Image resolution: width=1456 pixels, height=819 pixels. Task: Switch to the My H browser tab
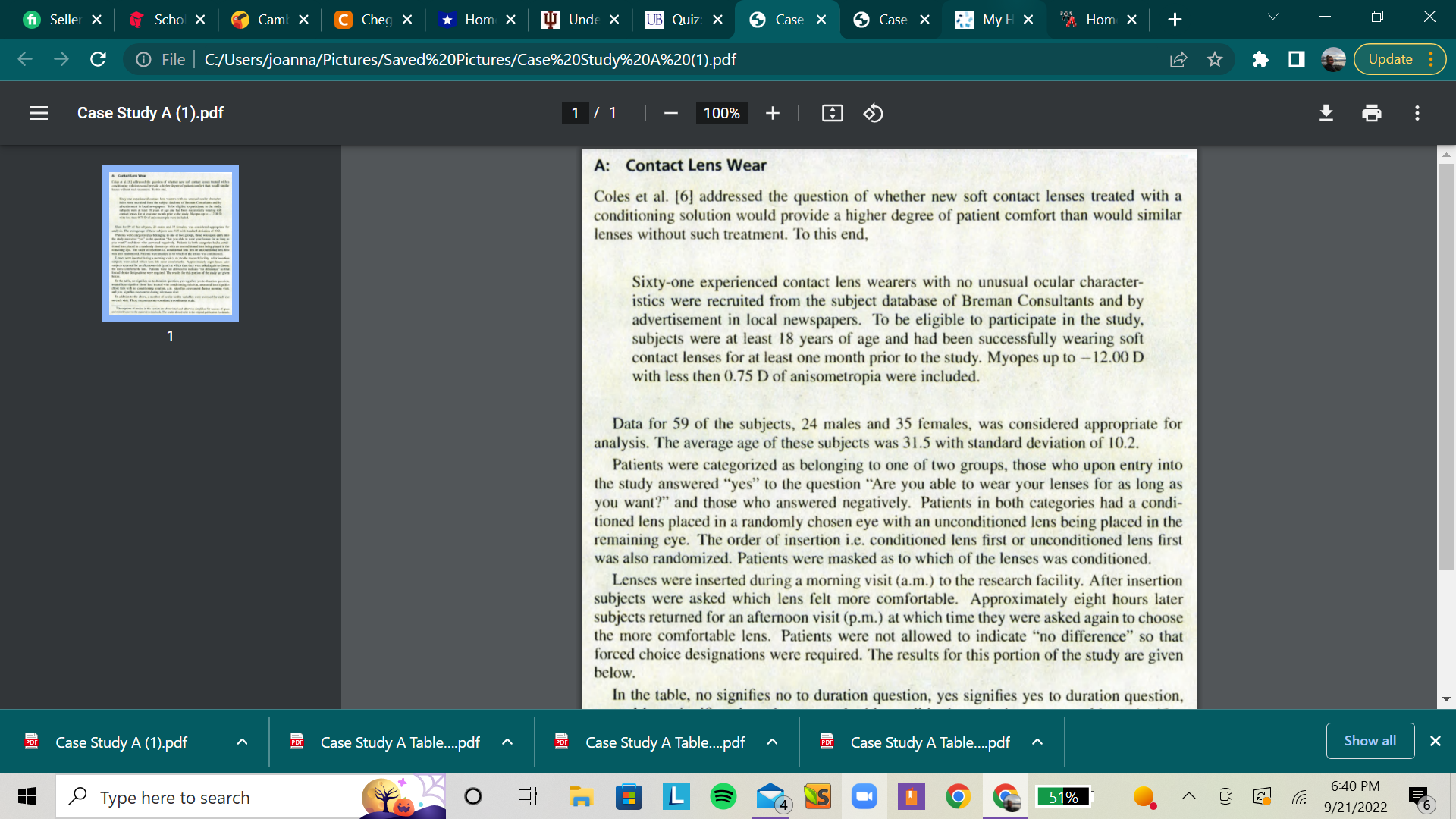point(990,20)
